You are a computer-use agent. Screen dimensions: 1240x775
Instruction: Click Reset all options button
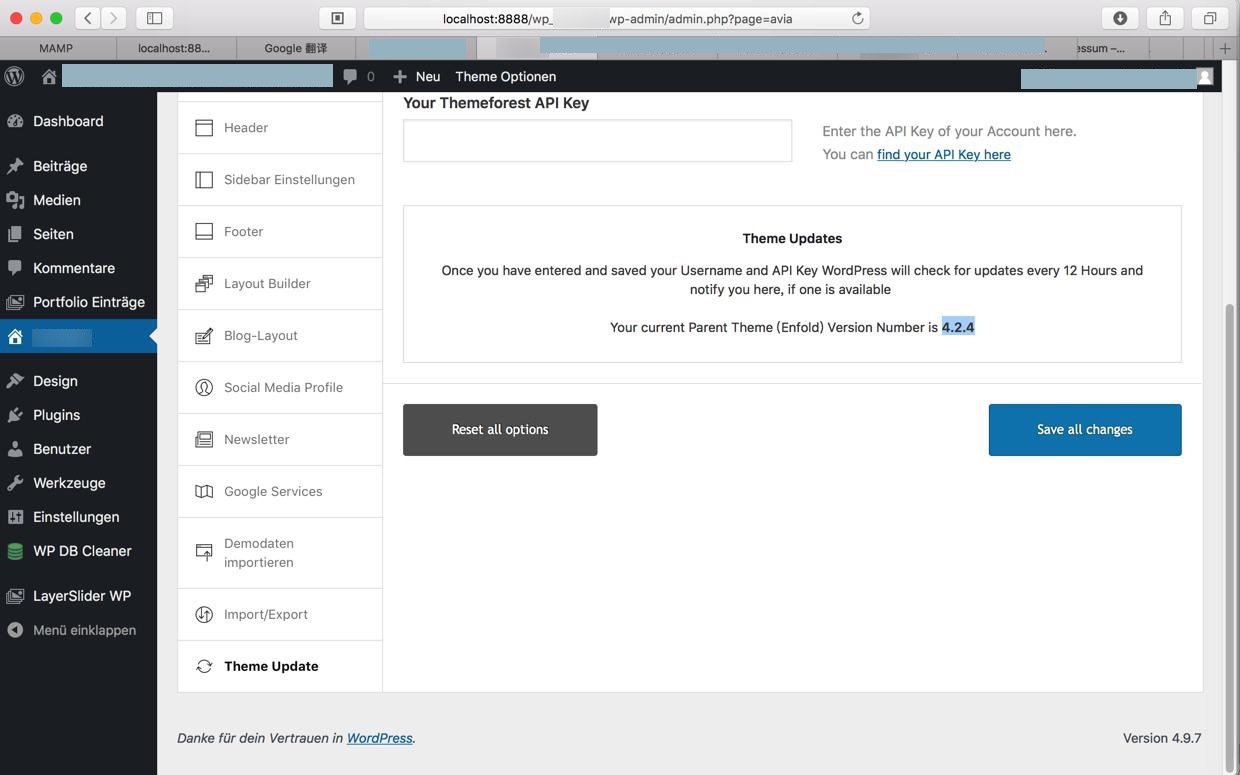point(500,430)
